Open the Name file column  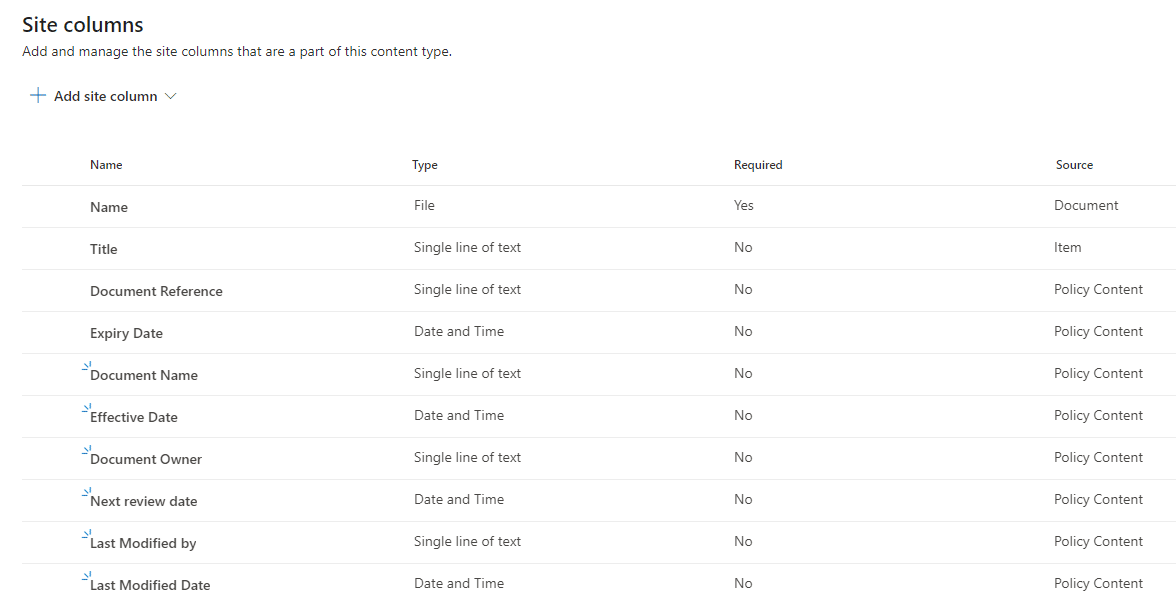109,207
